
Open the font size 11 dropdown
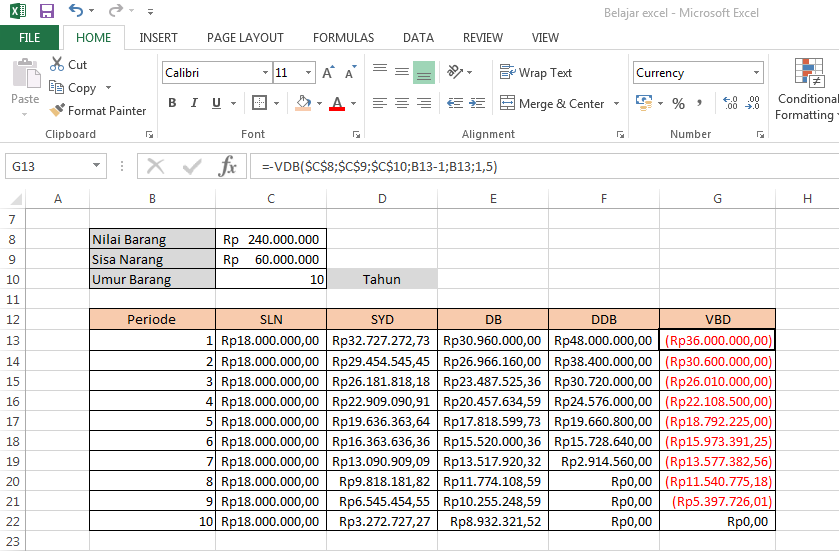coord(308,72)
